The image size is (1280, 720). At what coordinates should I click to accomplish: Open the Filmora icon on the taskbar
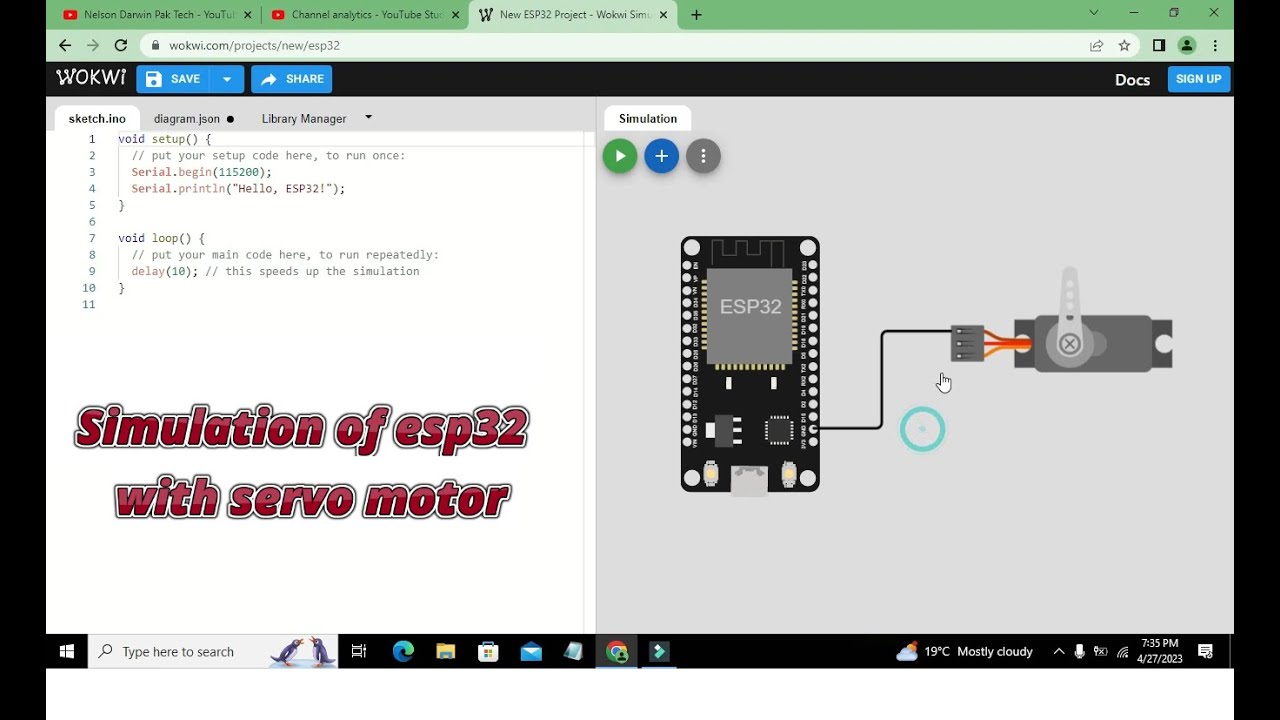click(659, 651)
